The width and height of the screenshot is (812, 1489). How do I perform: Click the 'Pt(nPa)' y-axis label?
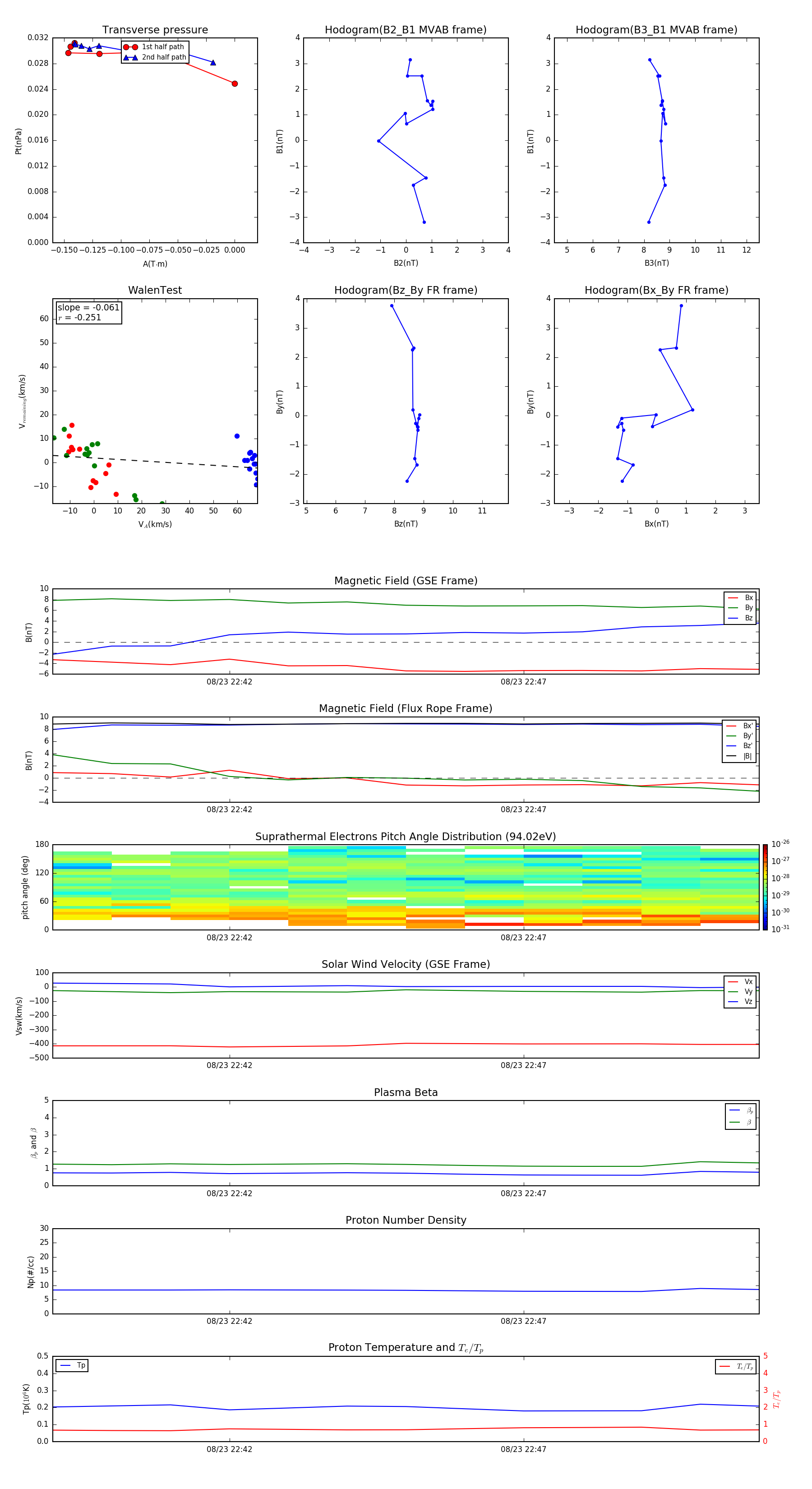click(18, 141)
